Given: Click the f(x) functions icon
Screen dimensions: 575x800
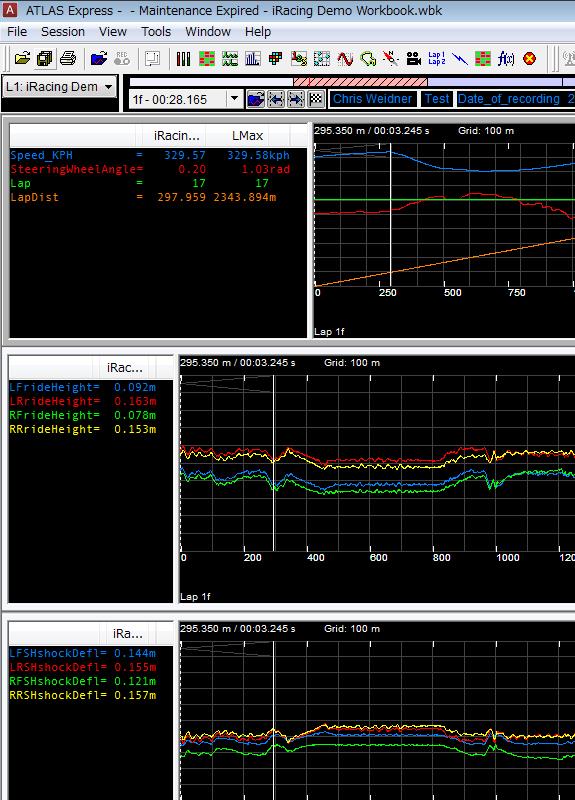Looking at the screenshot, I should (x=506, y=59).
